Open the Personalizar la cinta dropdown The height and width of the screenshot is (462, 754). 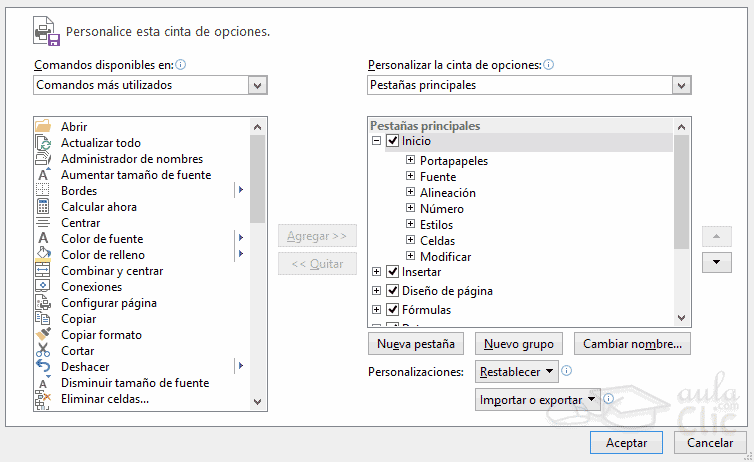[529, 86]
